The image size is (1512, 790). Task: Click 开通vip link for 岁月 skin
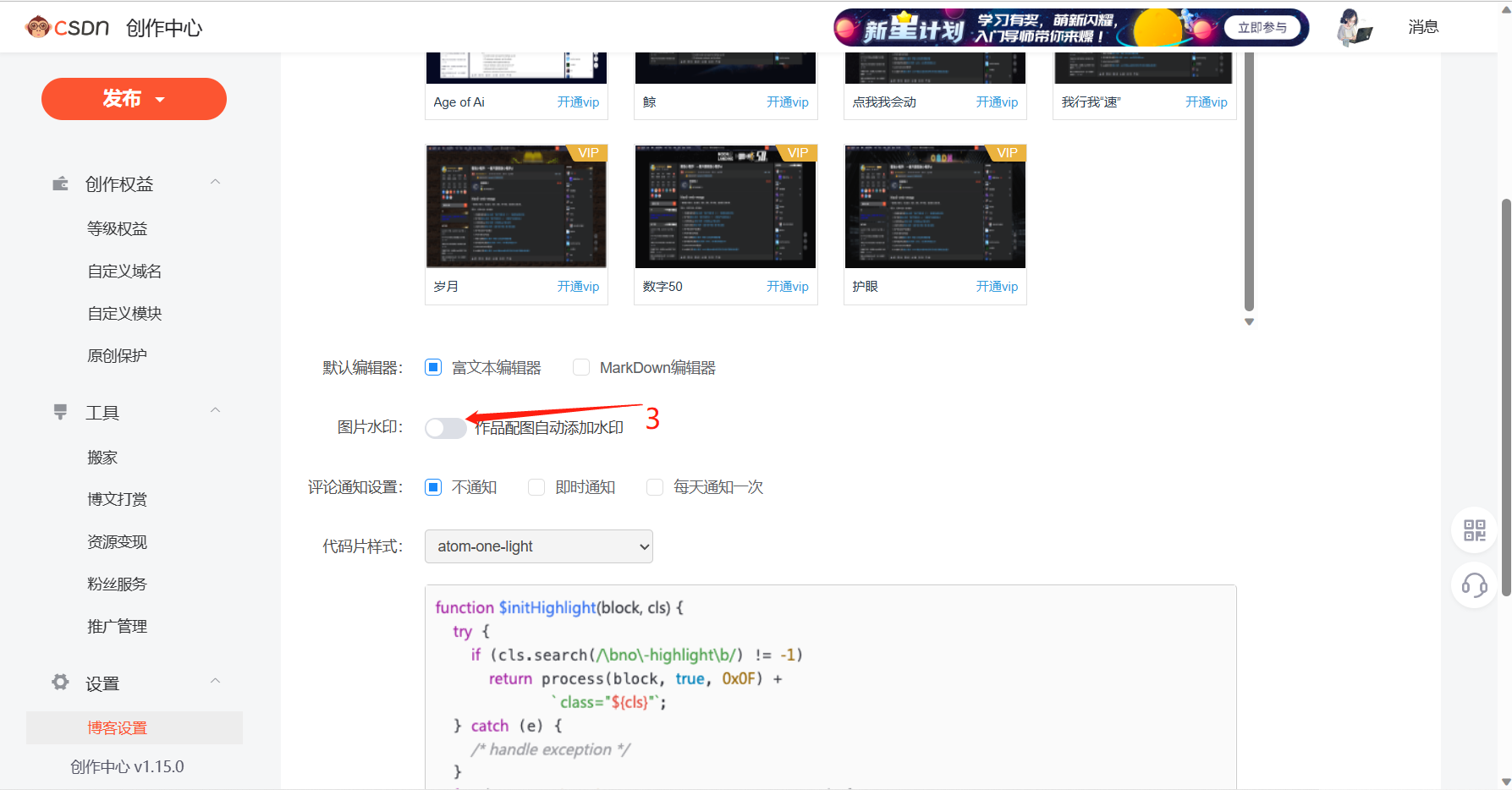pos(578,287)
